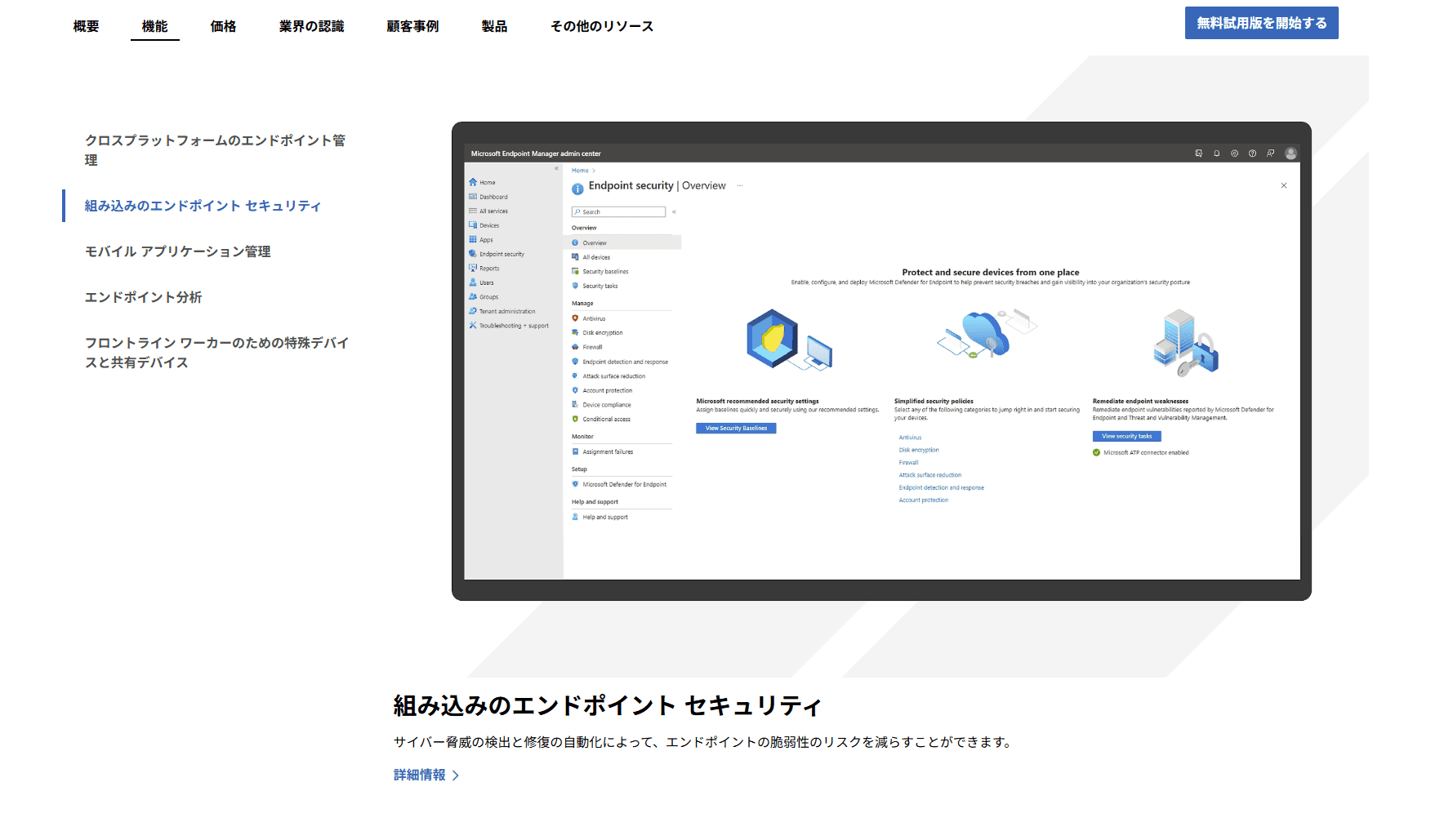Select 組み込みのエンドポイント セキュリティ in feature list
This screenshot has width=1431, height=840.
tap(203, 206)
